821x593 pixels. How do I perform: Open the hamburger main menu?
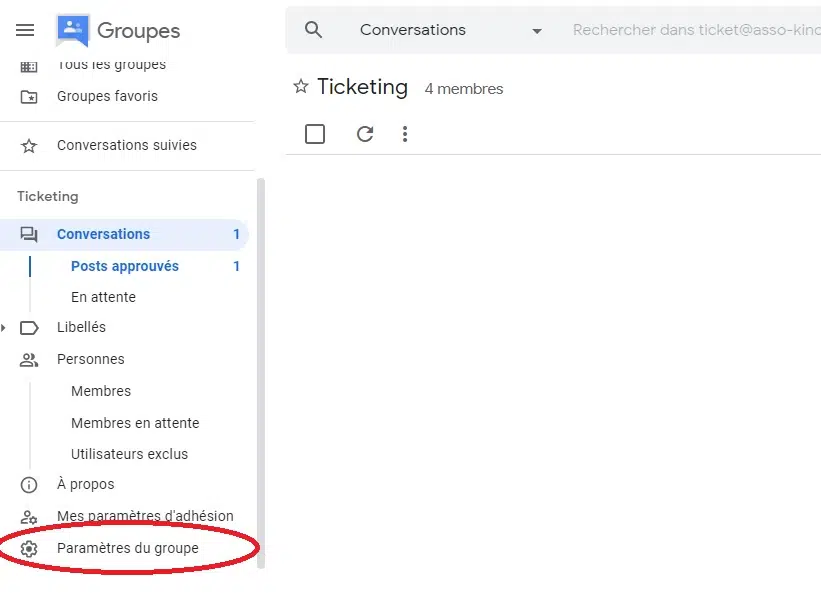coord(25,30)
